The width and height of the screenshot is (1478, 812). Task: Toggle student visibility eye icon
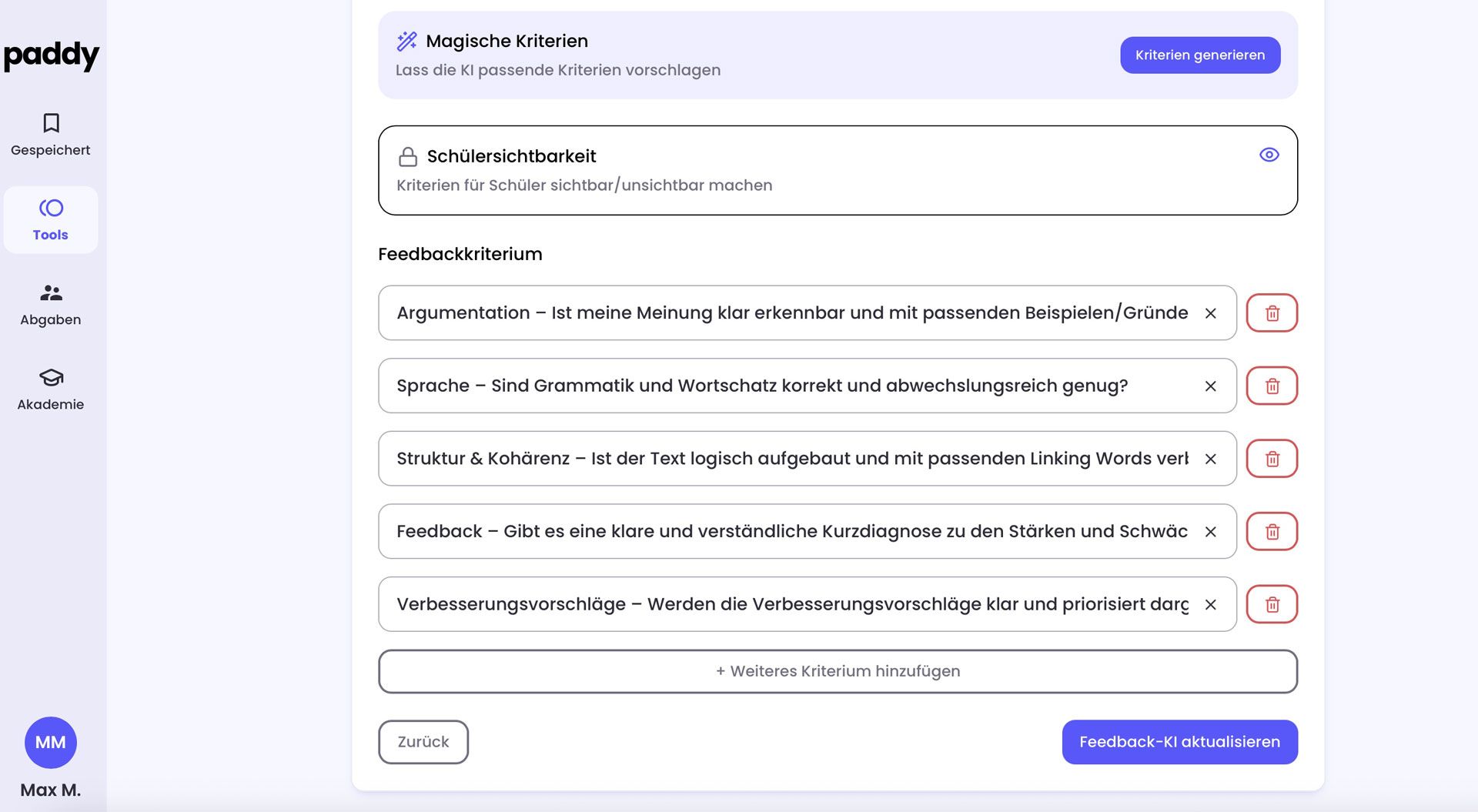[x=1269, y=155]
